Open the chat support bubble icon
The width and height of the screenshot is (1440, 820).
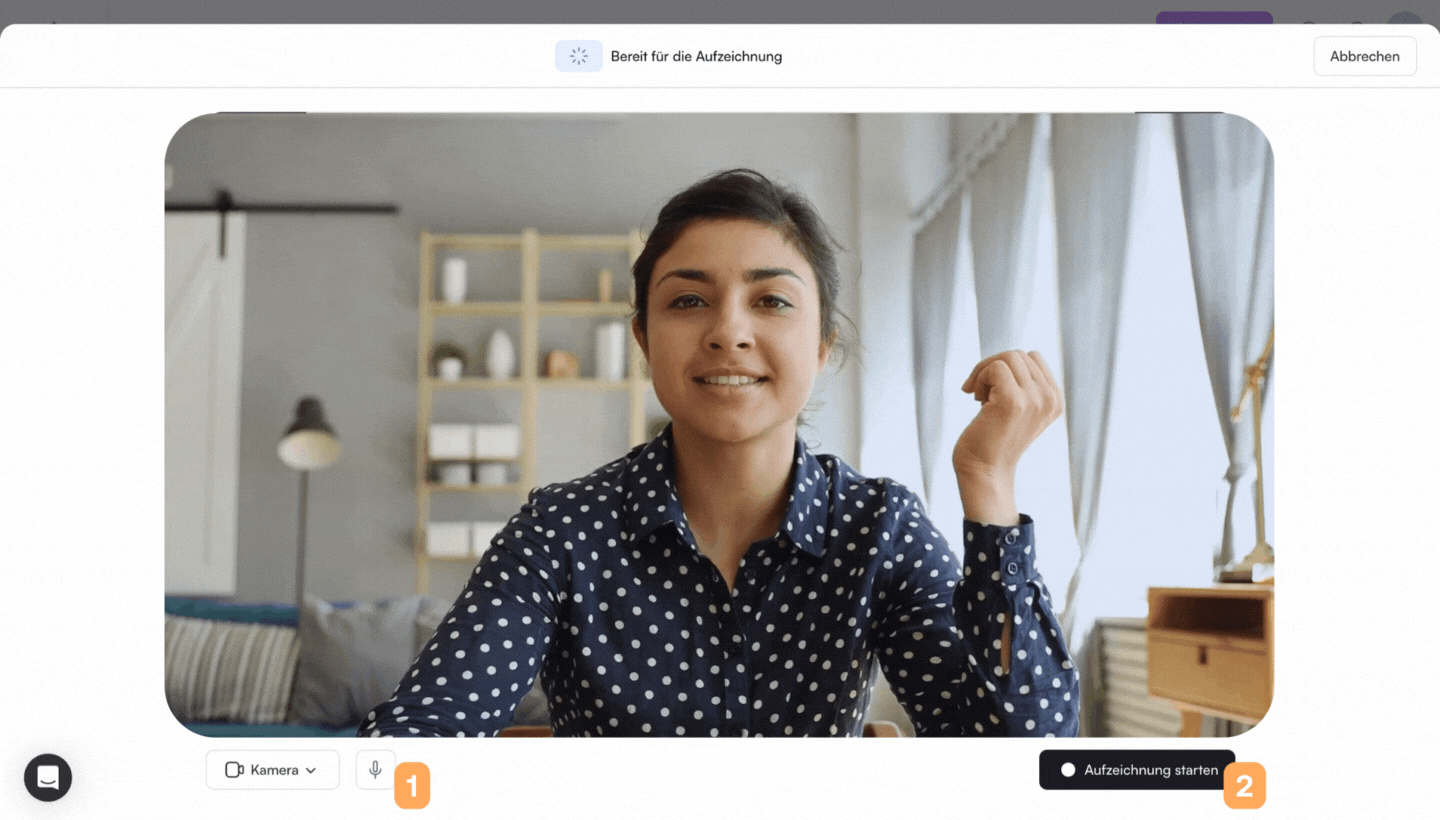[x=48, y=777]
